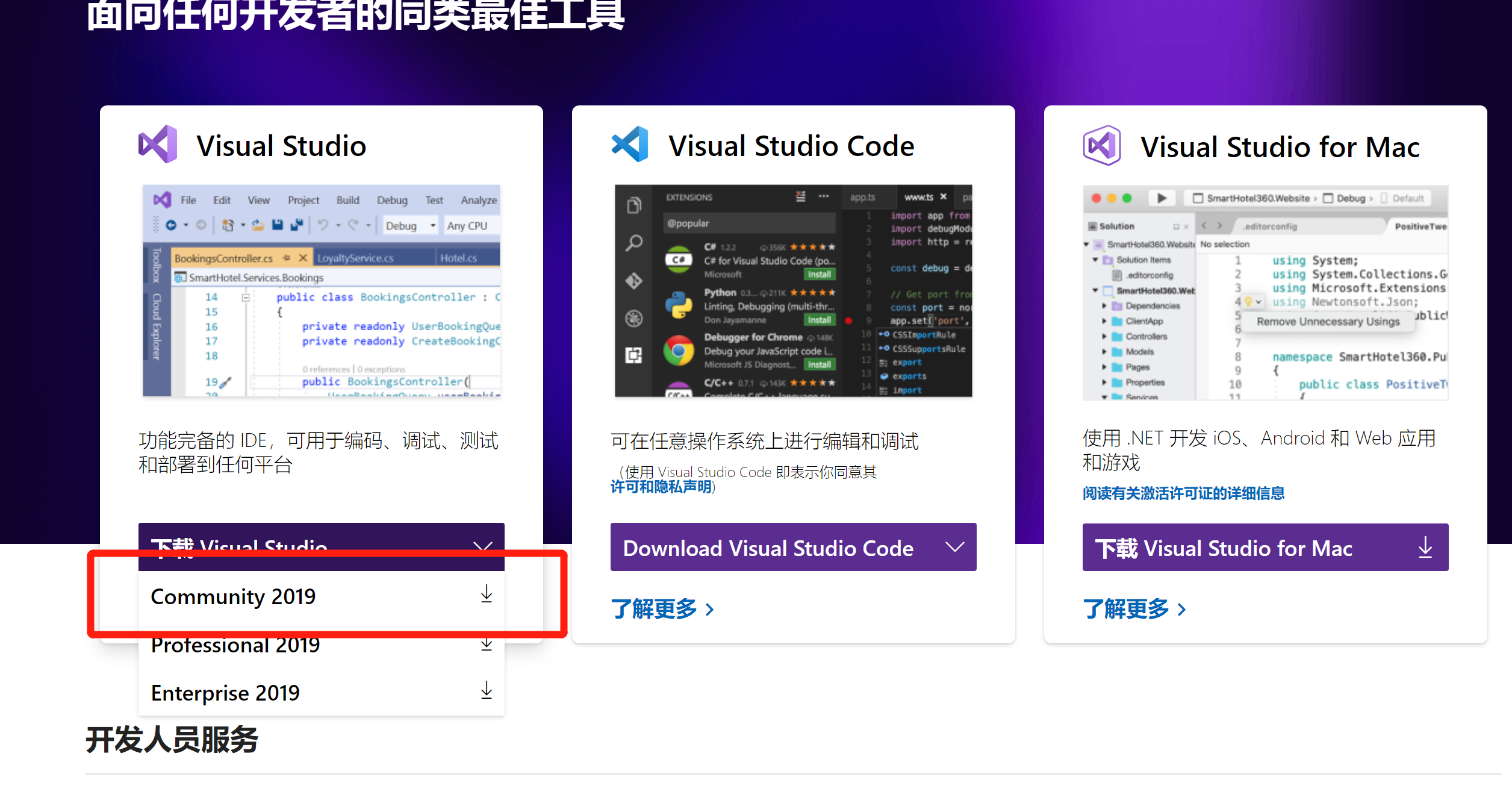This screenshot has height=812, width=1512.
Task: Click the VS Code extensions screenshot thumbnail
Action: [793, 290]
